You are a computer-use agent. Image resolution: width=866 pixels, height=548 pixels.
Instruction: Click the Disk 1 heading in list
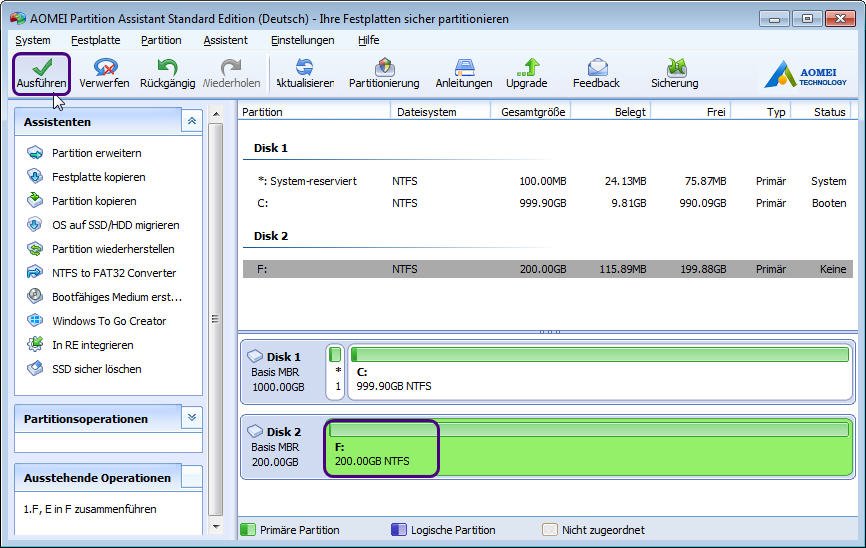[271, 148]
